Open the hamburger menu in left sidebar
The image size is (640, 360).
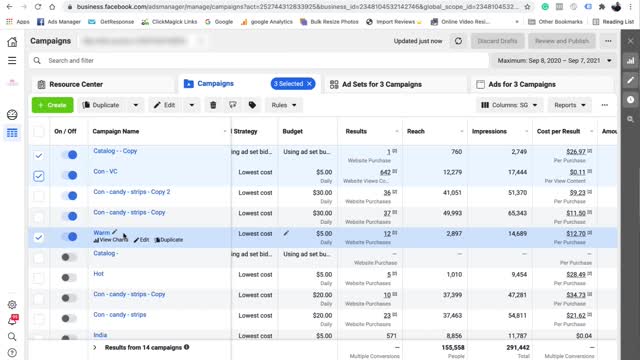coord(12,60)
